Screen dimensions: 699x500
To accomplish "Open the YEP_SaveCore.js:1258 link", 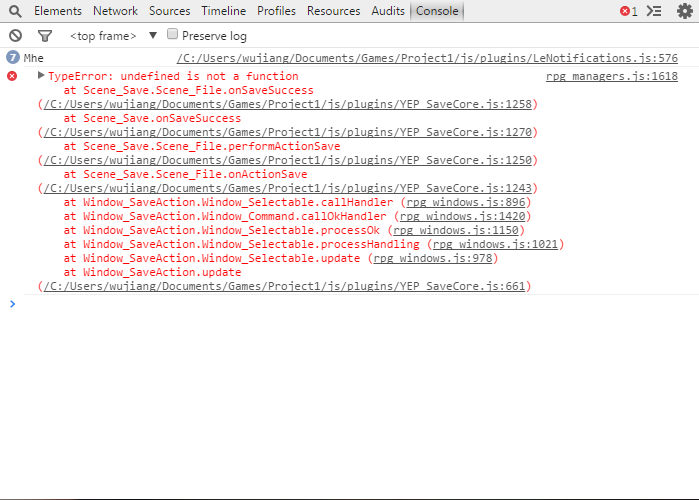I will (288, 104).
